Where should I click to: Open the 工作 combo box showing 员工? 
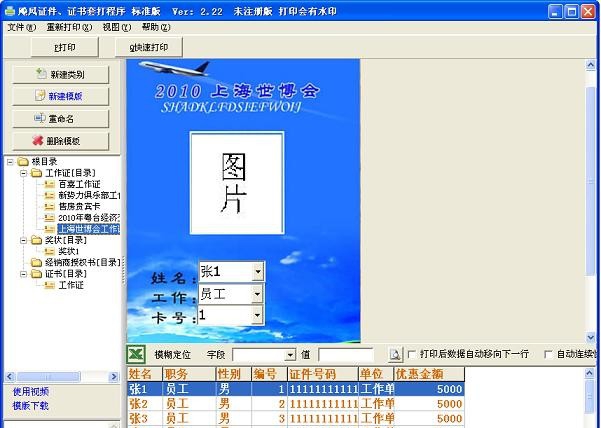click(x=257, y=294)
